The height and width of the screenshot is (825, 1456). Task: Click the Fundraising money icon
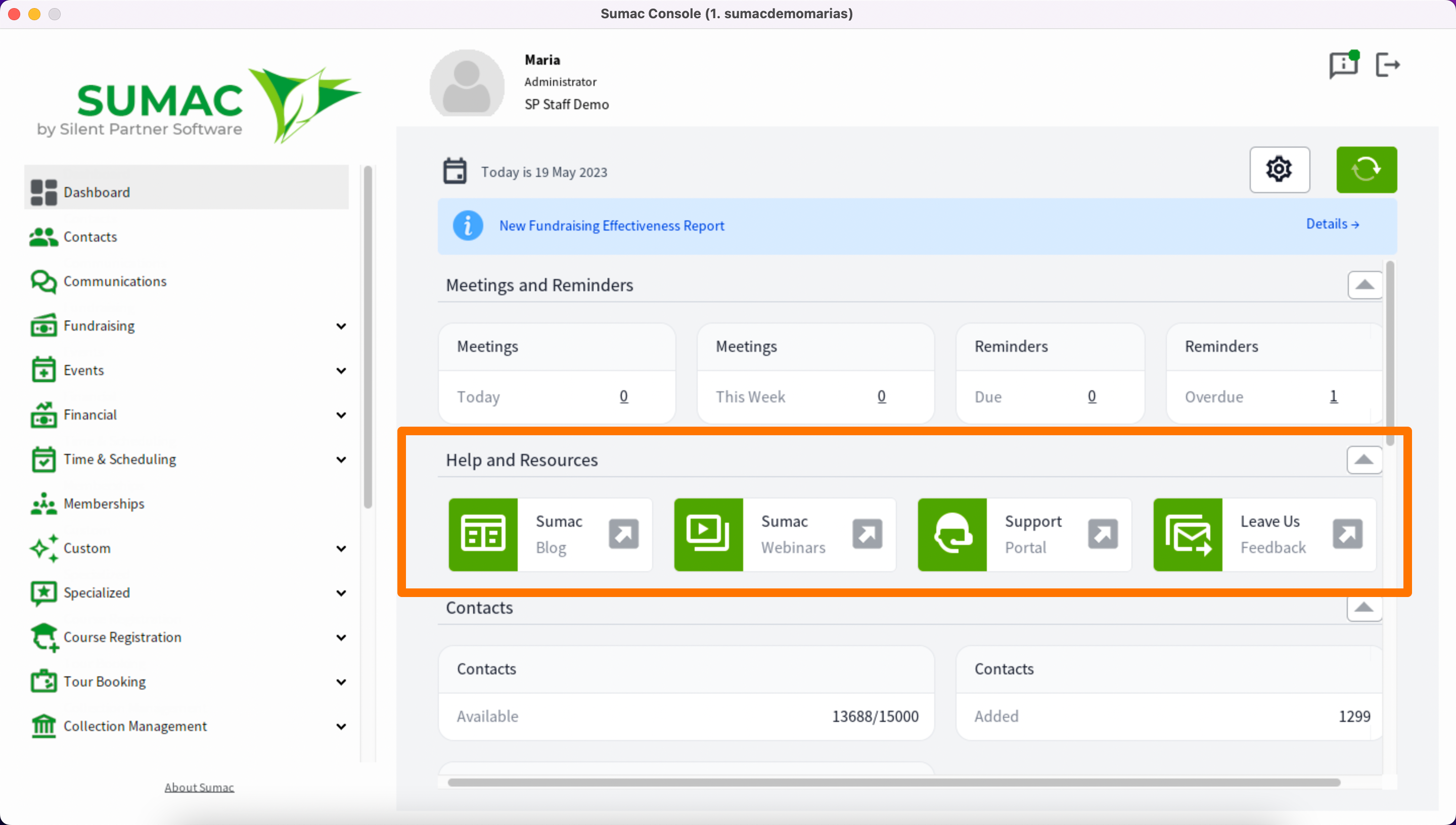[x=43, y=326]
